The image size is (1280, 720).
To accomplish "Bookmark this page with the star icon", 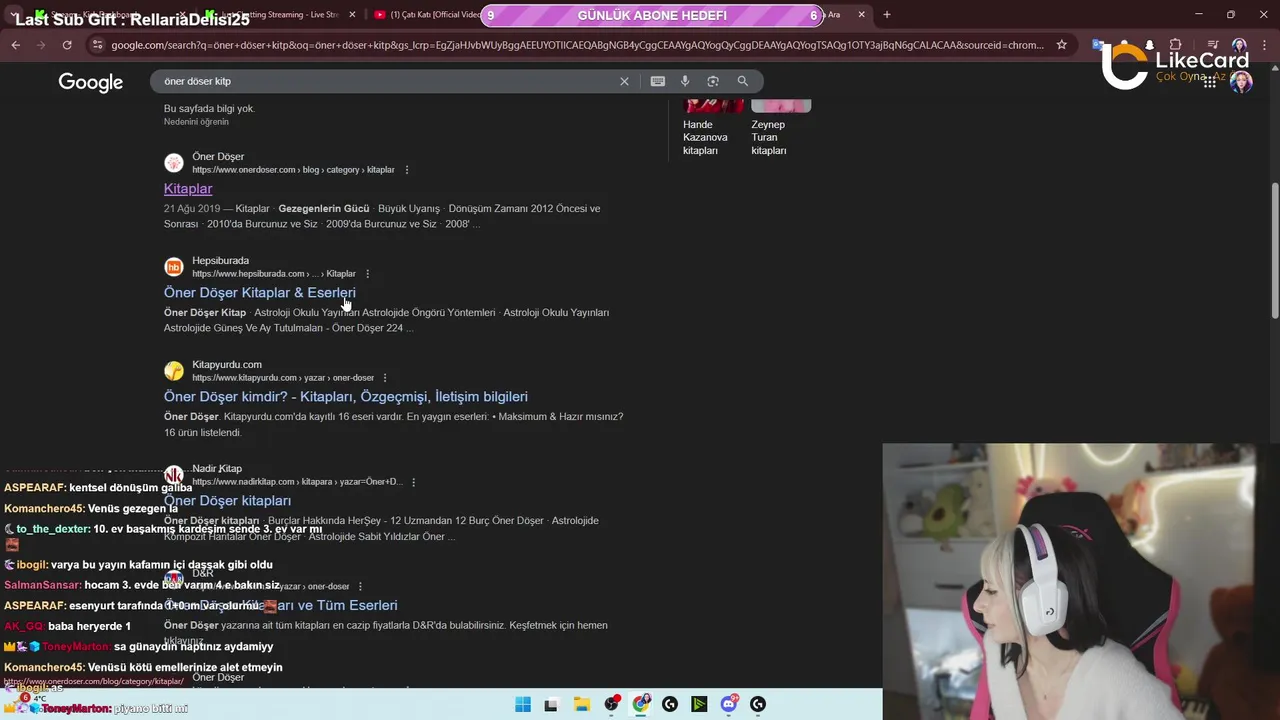I will [1061, 45].
